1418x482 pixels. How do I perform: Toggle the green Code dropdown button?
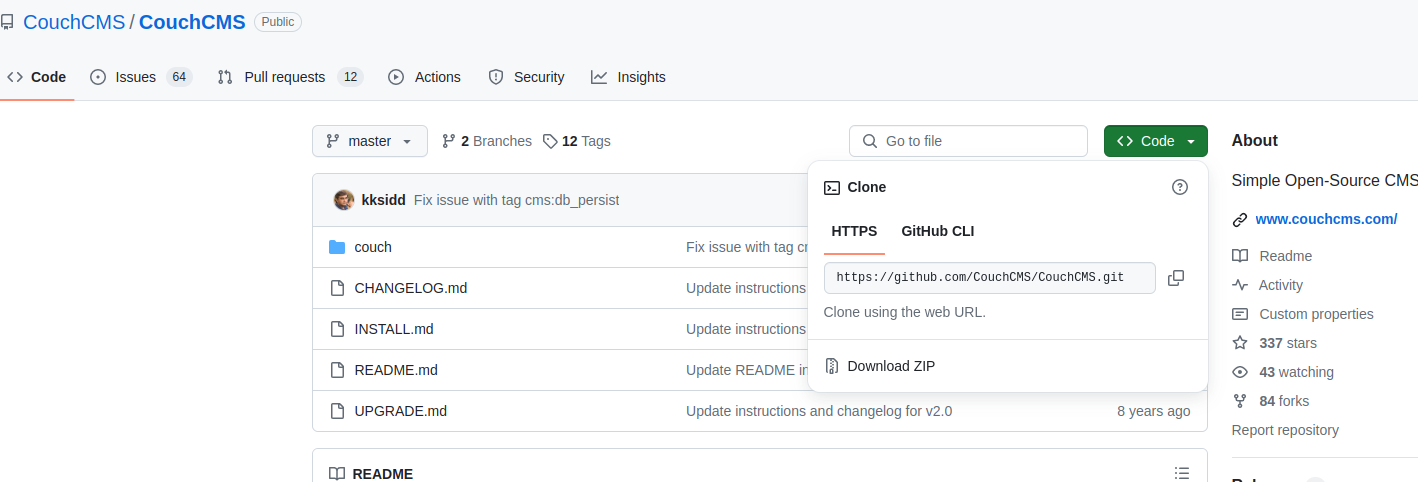coord(1156,141)
